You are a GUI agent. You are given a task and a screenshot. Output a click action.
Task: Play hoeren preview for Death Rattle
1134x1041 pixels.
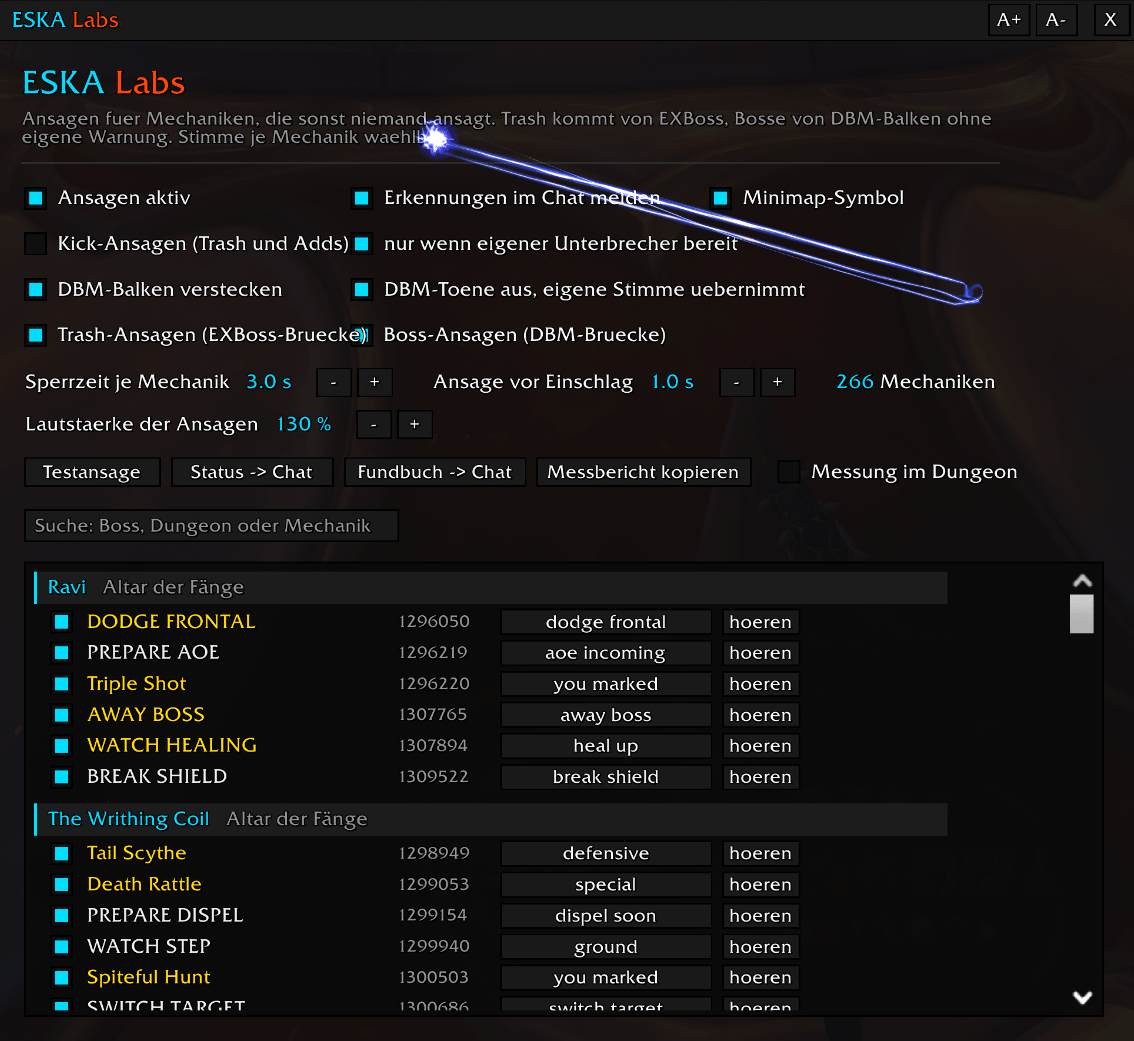click(x=761, y=885)
